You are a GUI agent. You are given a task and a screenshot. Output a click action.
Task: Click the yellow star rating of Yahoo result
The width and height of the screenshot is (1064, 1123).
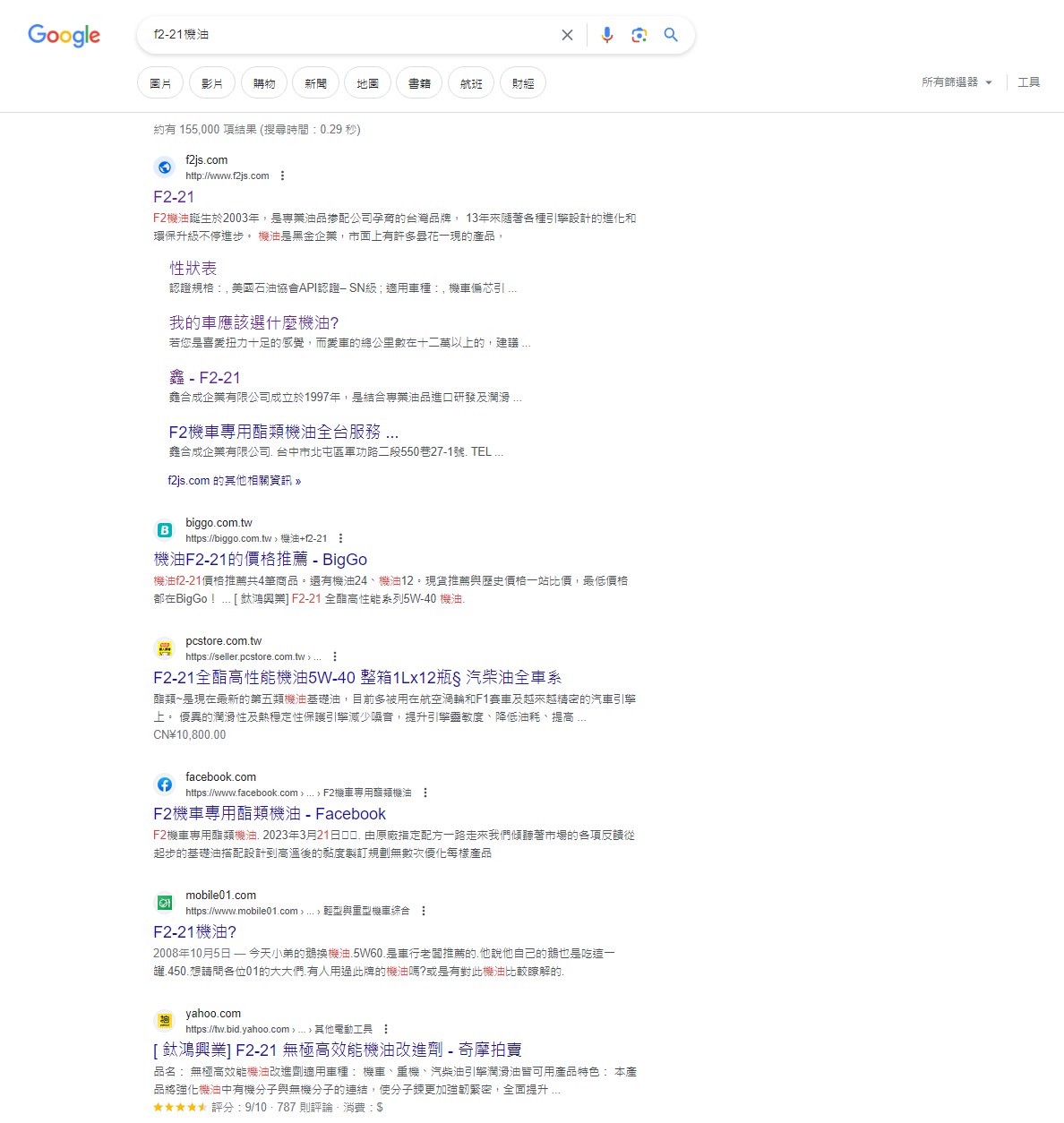(180, 1108)
